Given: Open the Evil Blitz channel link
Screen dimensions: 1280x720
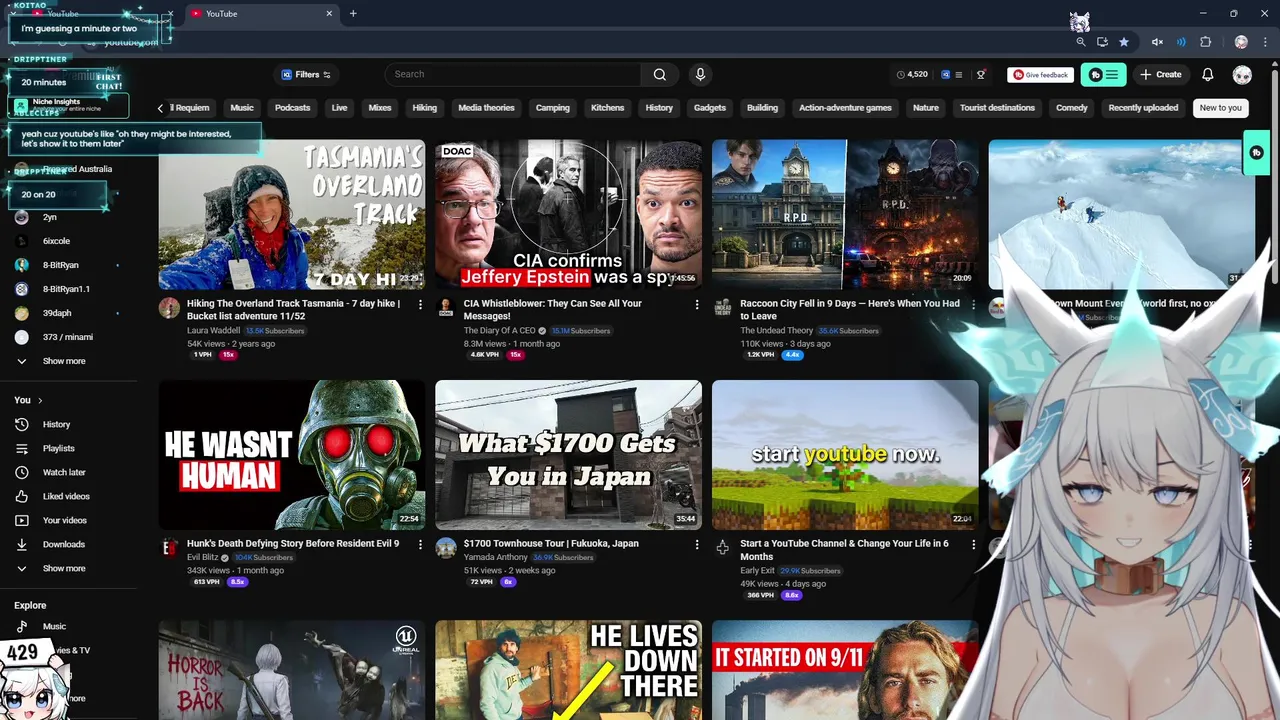Looking at the screenshot, I should point(202,558).
